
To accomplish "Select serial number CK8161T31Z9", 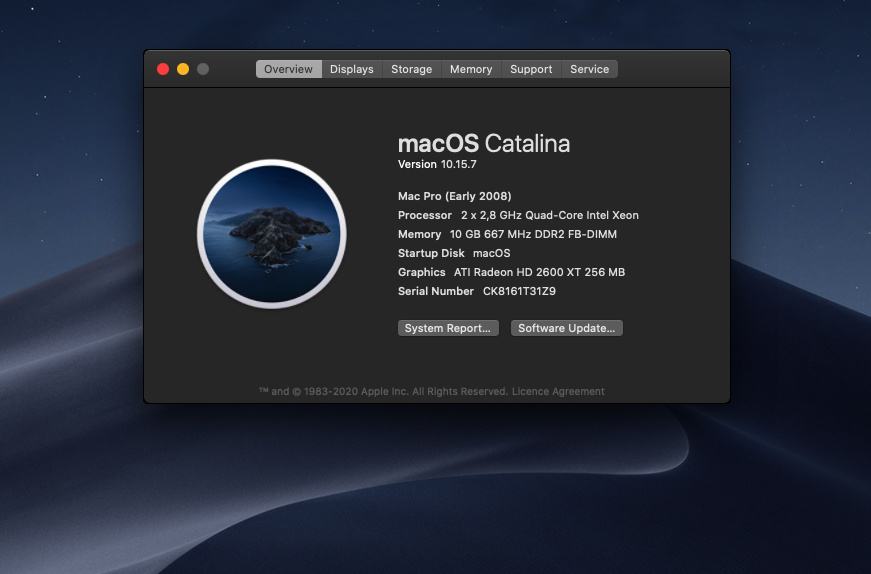I will point(519,291).
